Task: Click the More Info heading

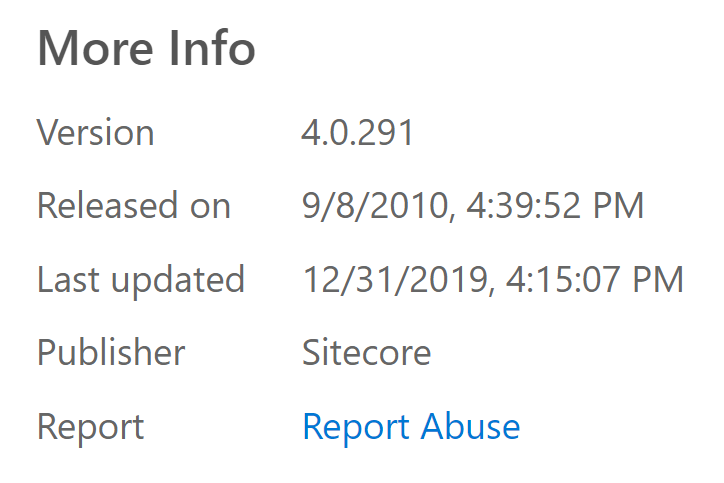Action: [146, 49]
